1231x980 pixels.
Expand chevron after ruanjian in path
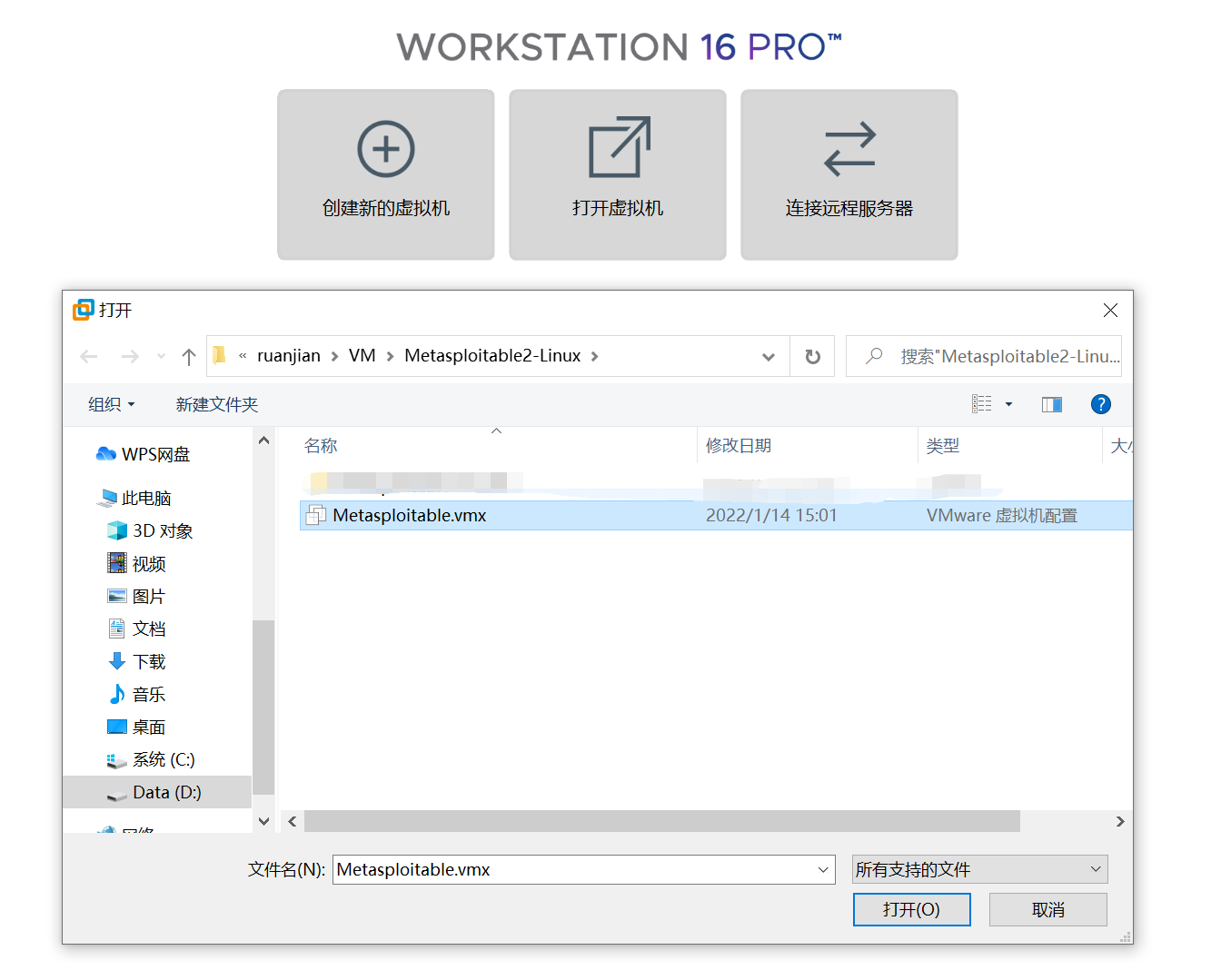[334, 356]
